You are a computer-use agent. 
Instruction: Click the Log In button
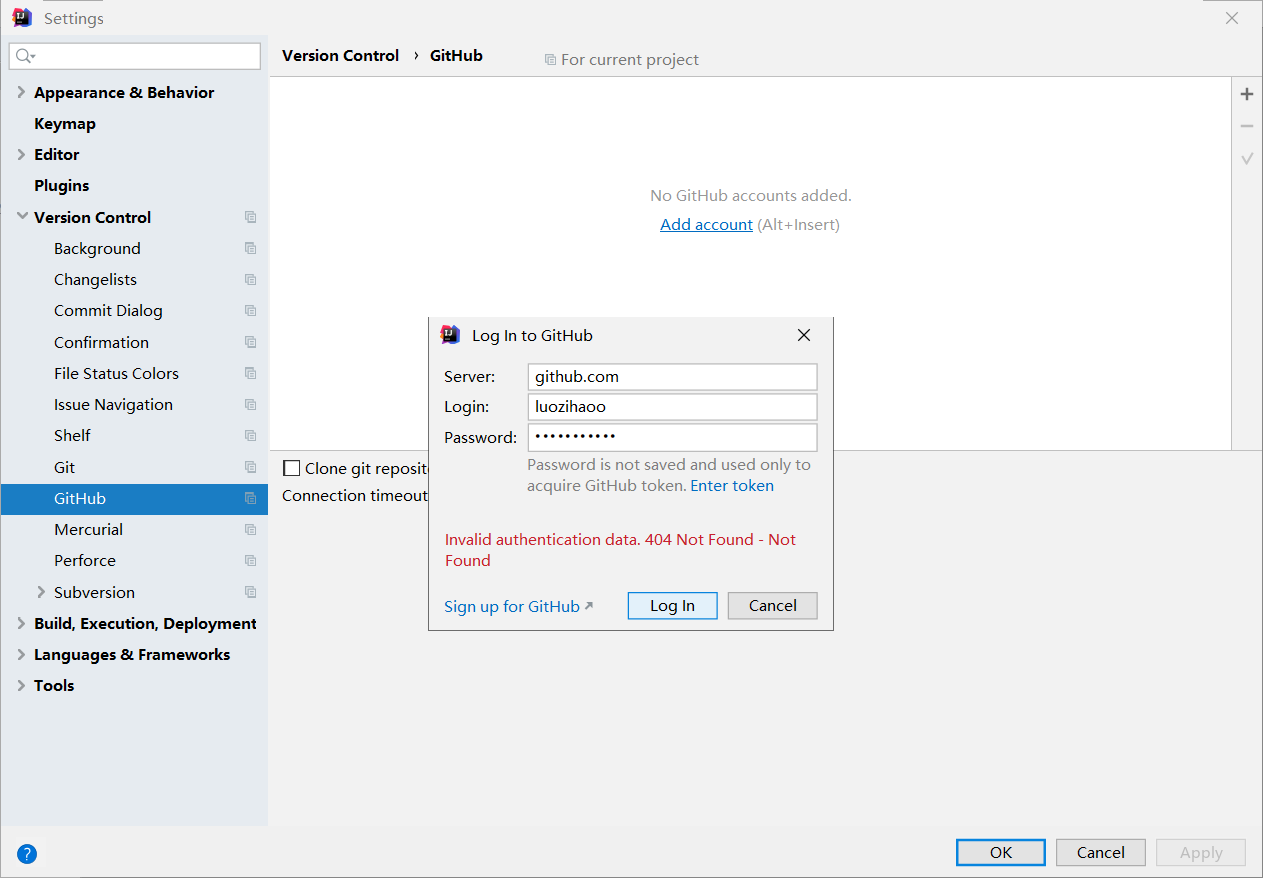point(672,606)
